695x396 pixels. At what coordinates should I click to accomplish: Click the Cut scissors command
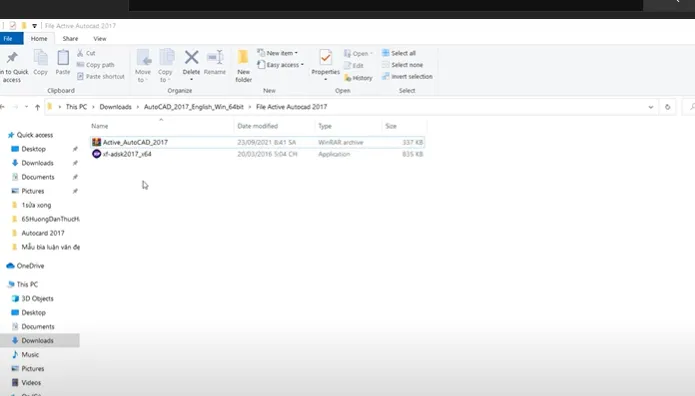pyautogui.click(x=86, y=53)
